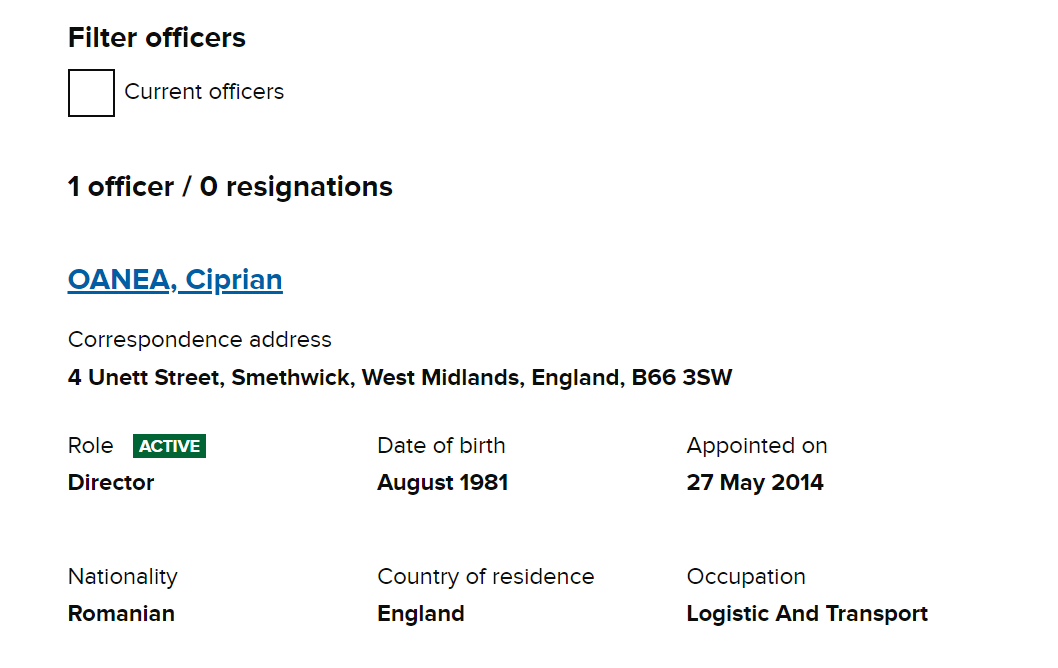Tick the Current officers checkbox
Viewport: 1058px width, 668px height.
[x=91, y=93]
